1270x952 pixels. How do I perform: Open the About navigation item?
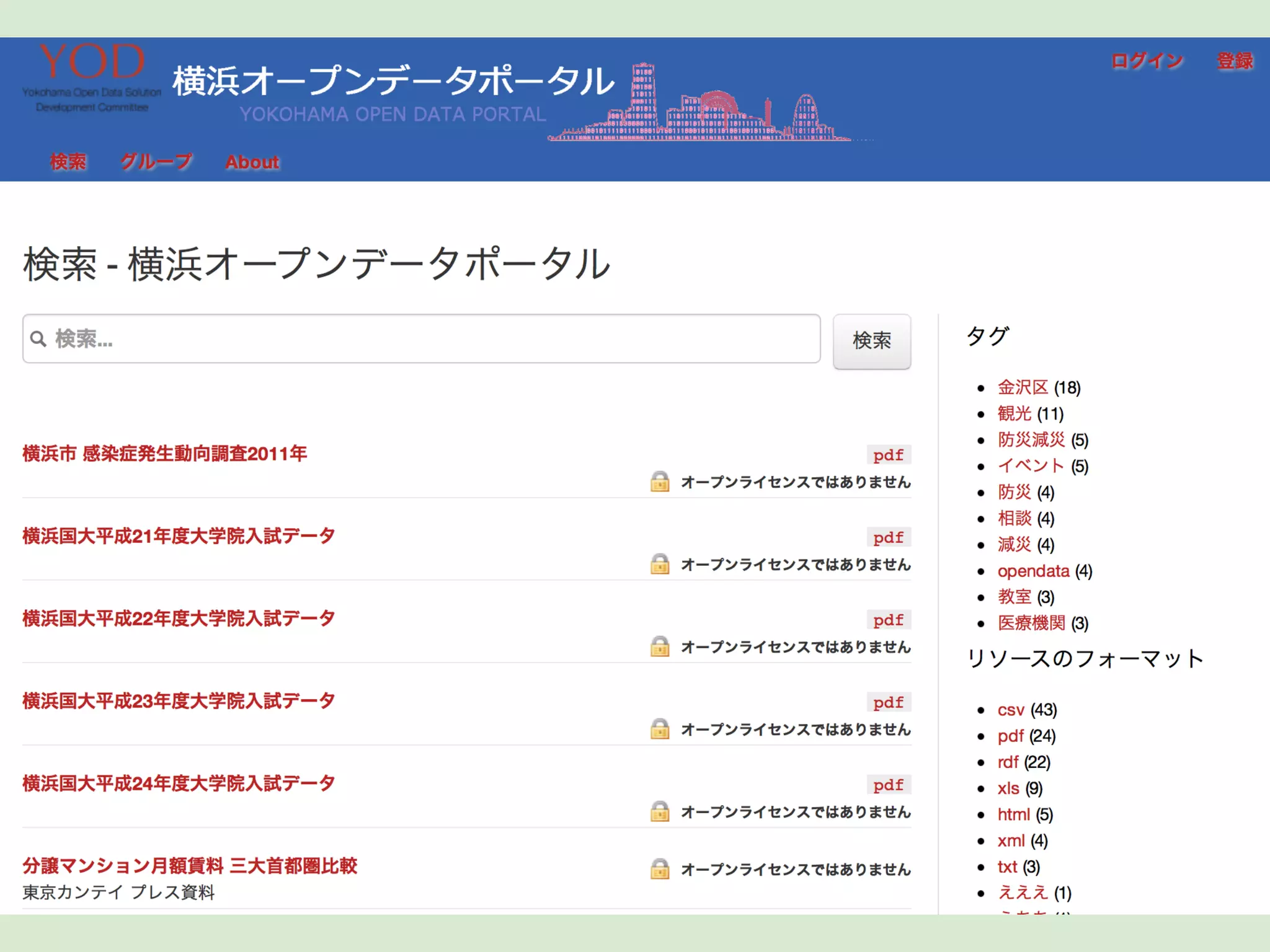click(252, 162)
